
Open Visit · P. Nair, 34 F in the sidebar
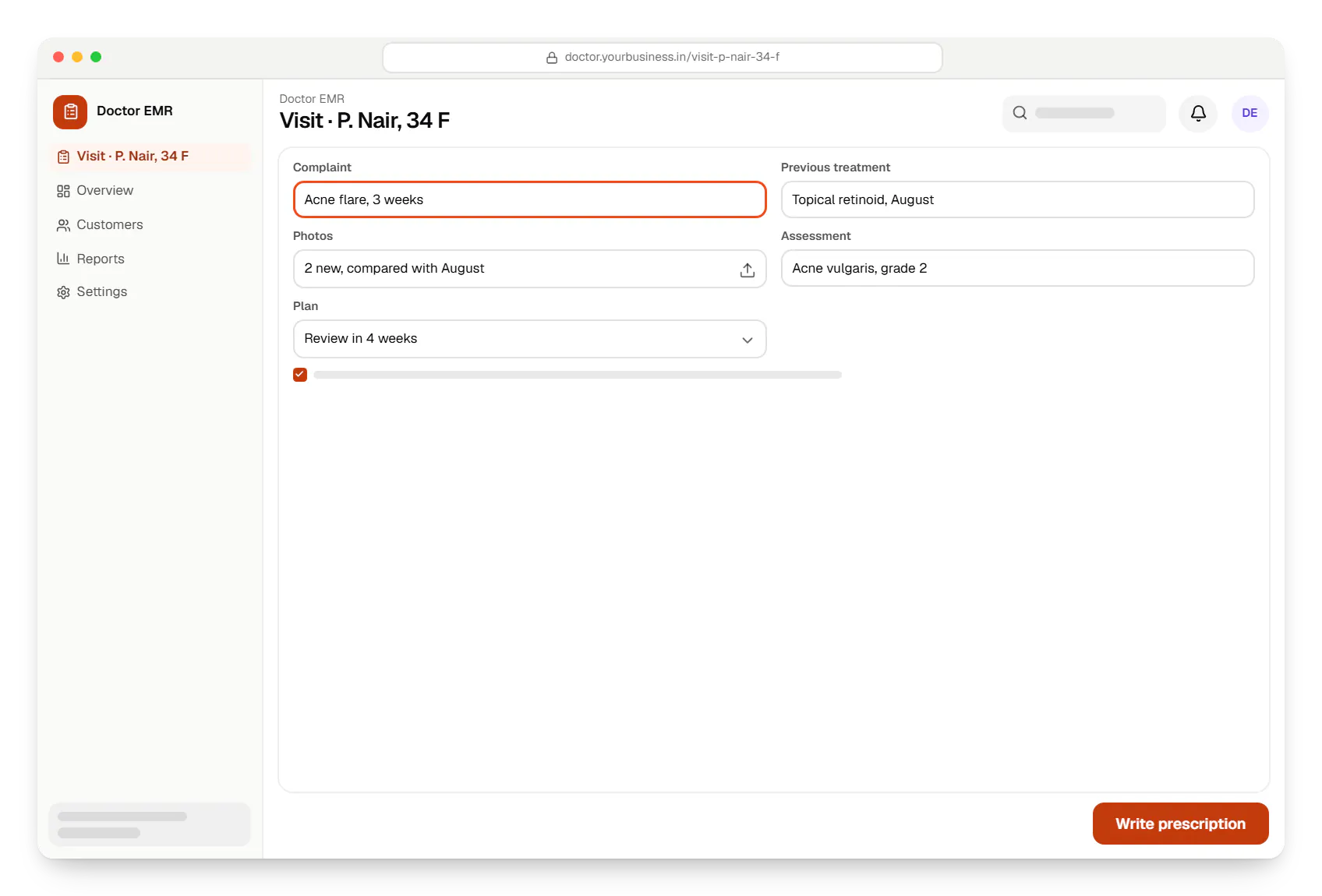tap(150, 157)
